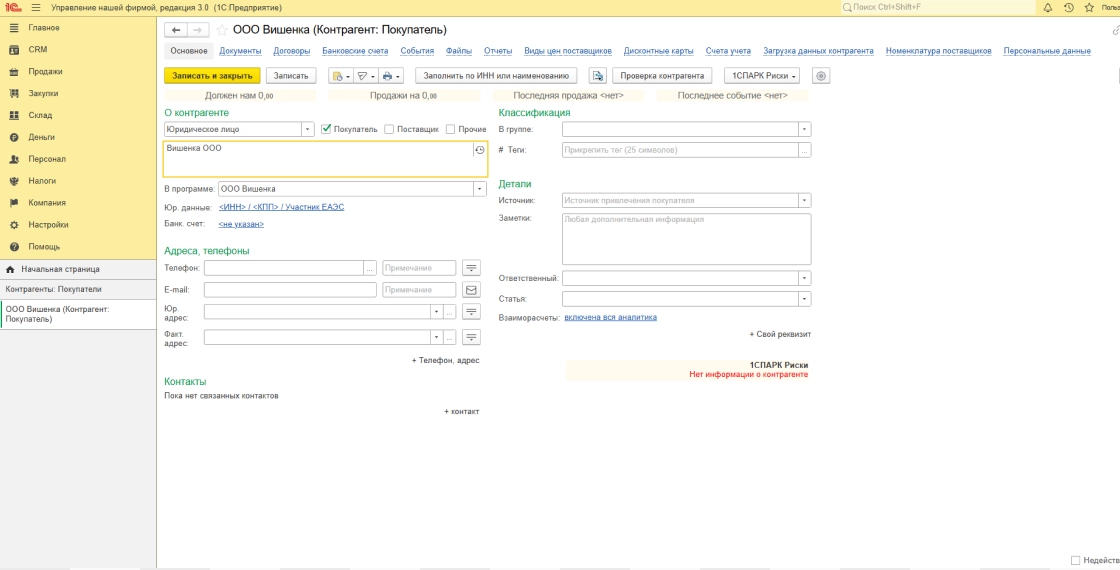
Task: Open the ИНН / КПП / Участник ЕАЭС link
Action: click(281, 207)
